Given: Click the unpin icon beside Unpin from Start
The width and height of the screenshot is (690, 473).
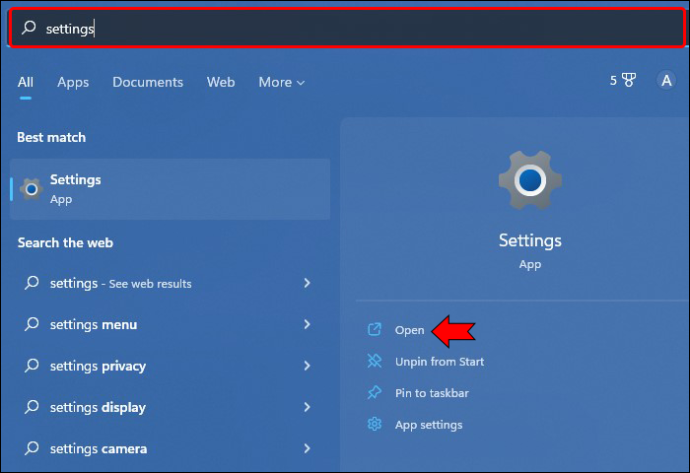Looking at the screenshot, I should (374, 361).
